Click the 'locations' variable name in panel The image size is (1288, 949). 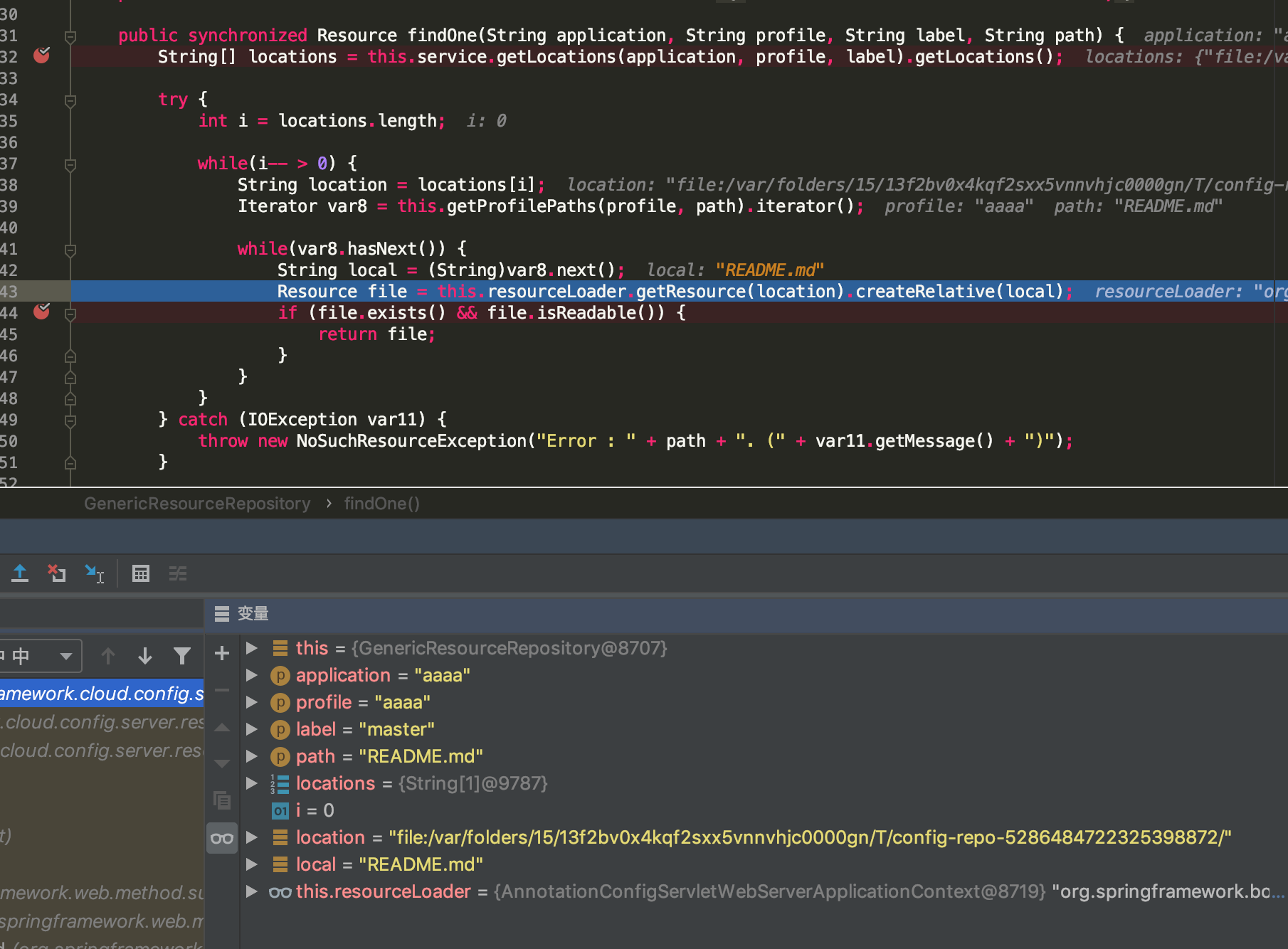(x=335, y=783)
